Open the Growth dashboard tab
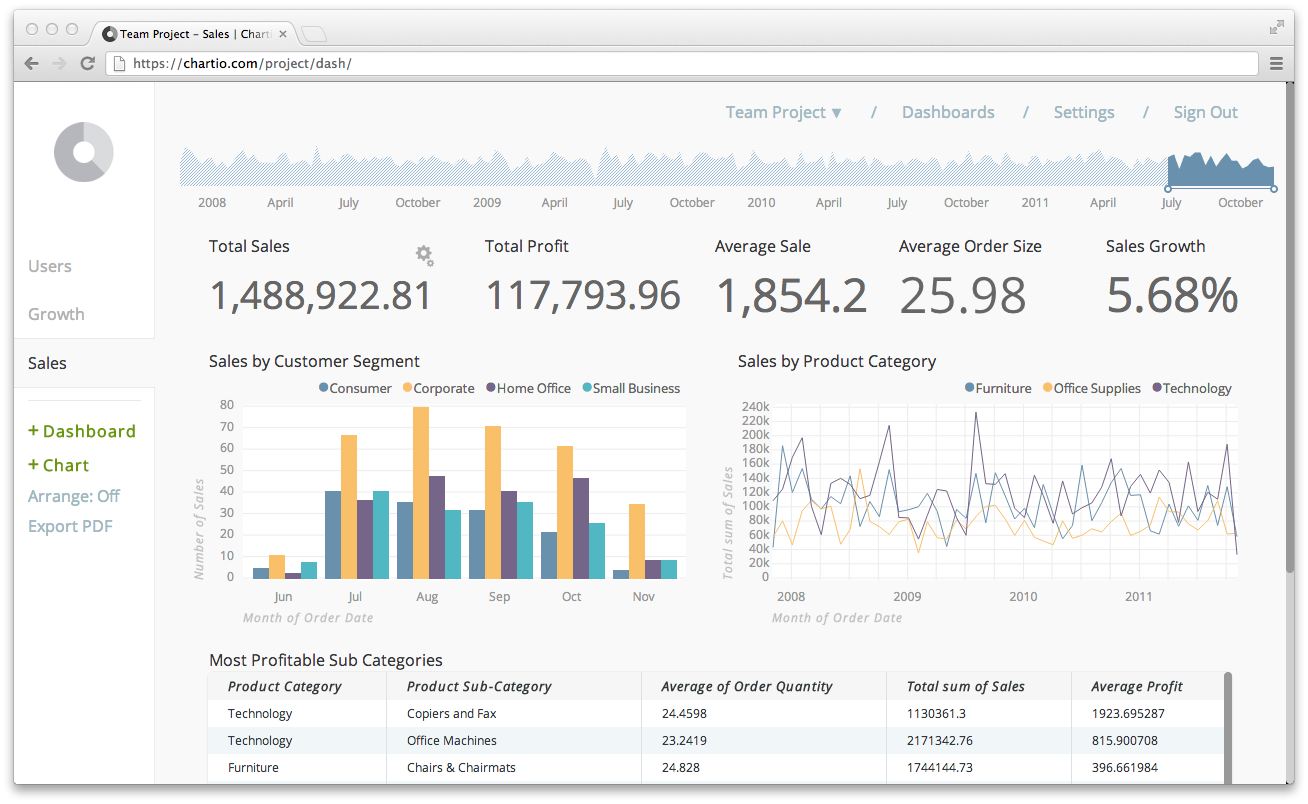 56,314
